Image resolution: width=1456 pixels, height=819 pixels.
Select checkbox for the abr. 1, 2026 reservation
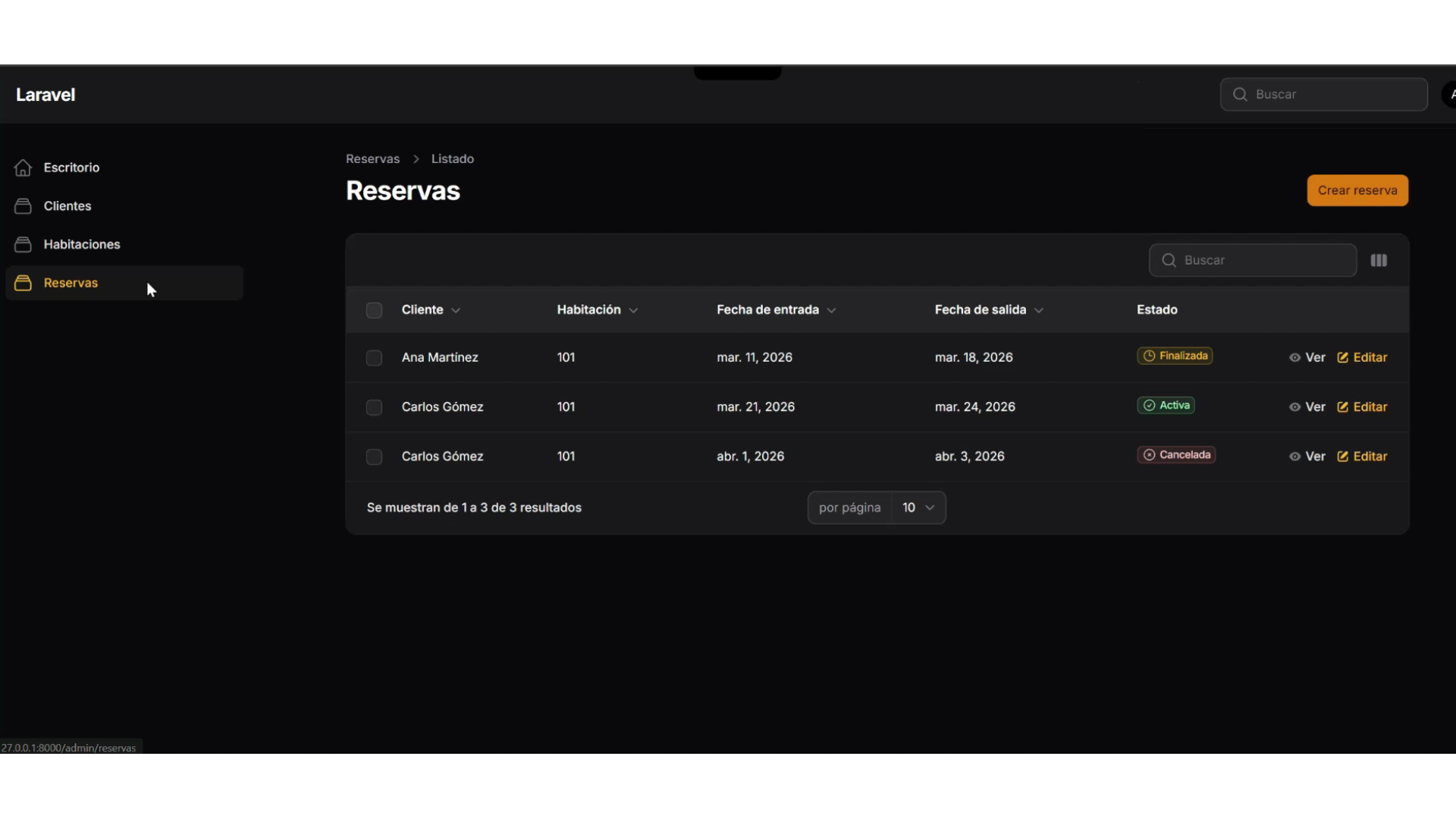(374, 457)
